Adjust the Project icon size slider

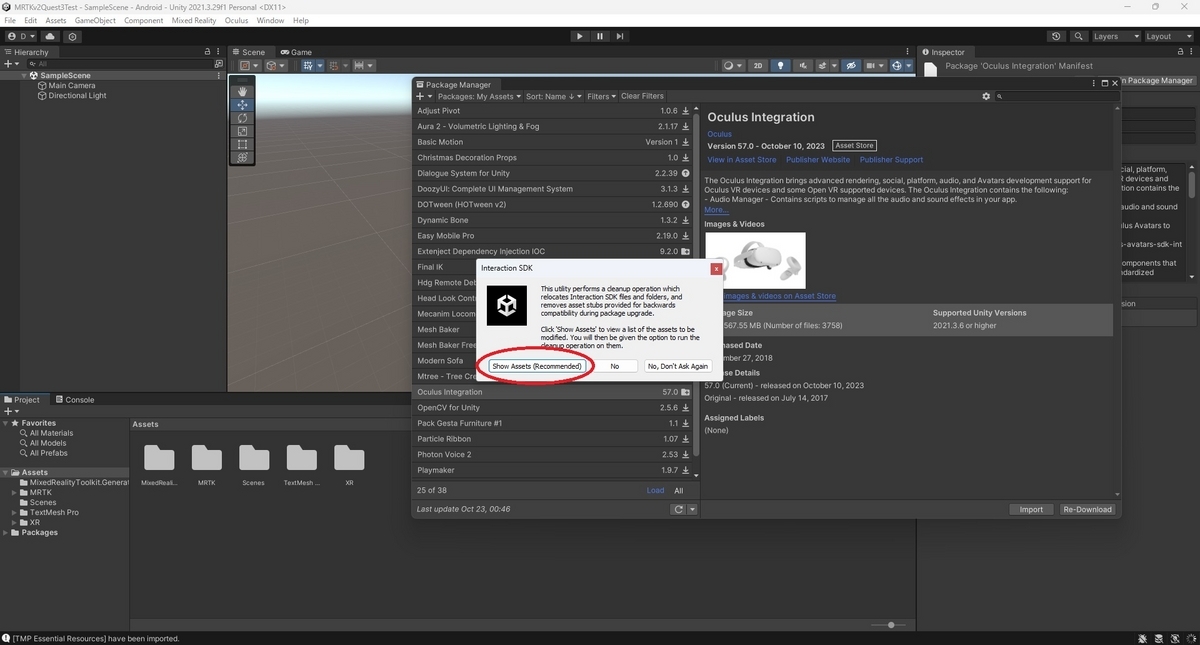(890, 625)
